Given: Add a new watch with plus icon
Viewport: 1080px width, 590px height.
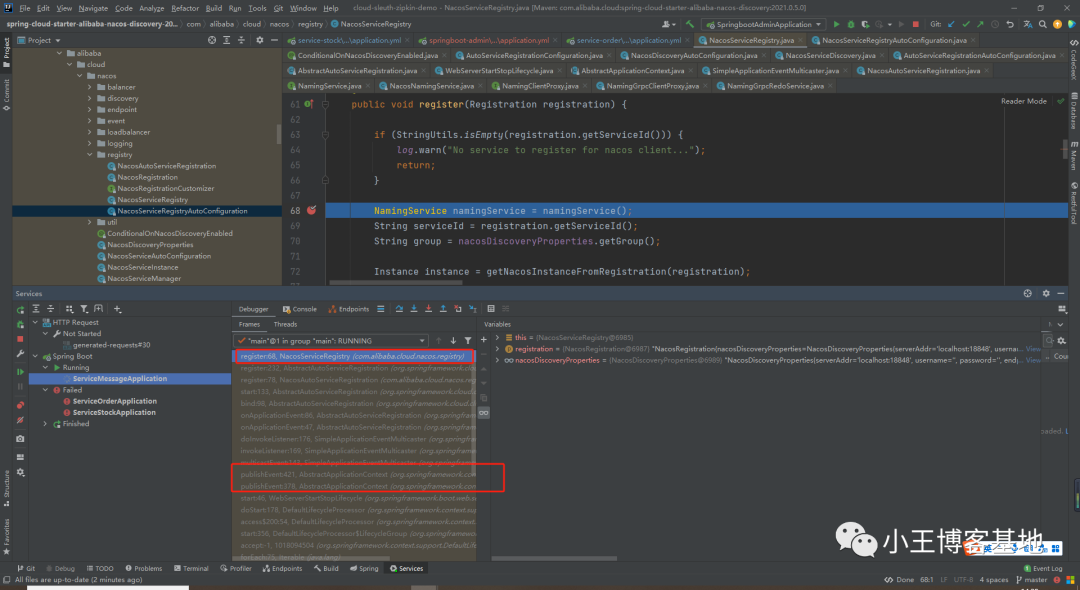Looking at the screenshot, I should pos(484,339).
